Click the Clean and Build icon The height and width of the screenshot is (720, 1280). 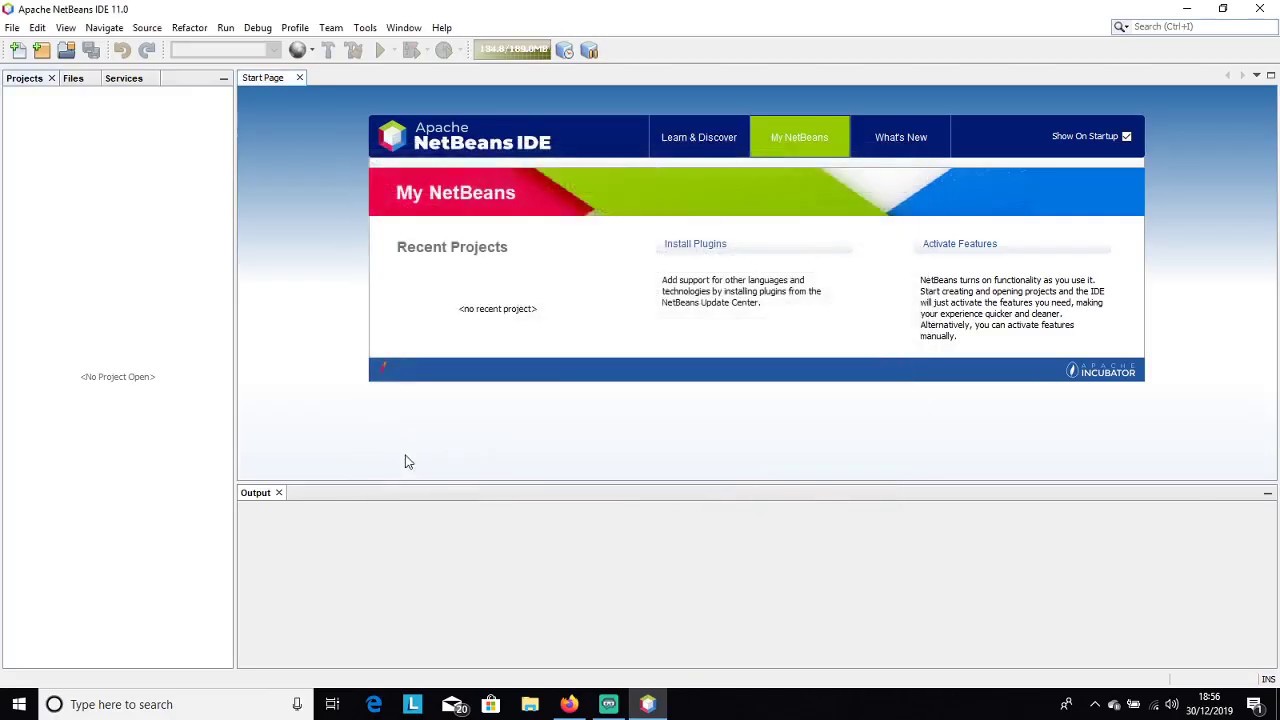353,50
